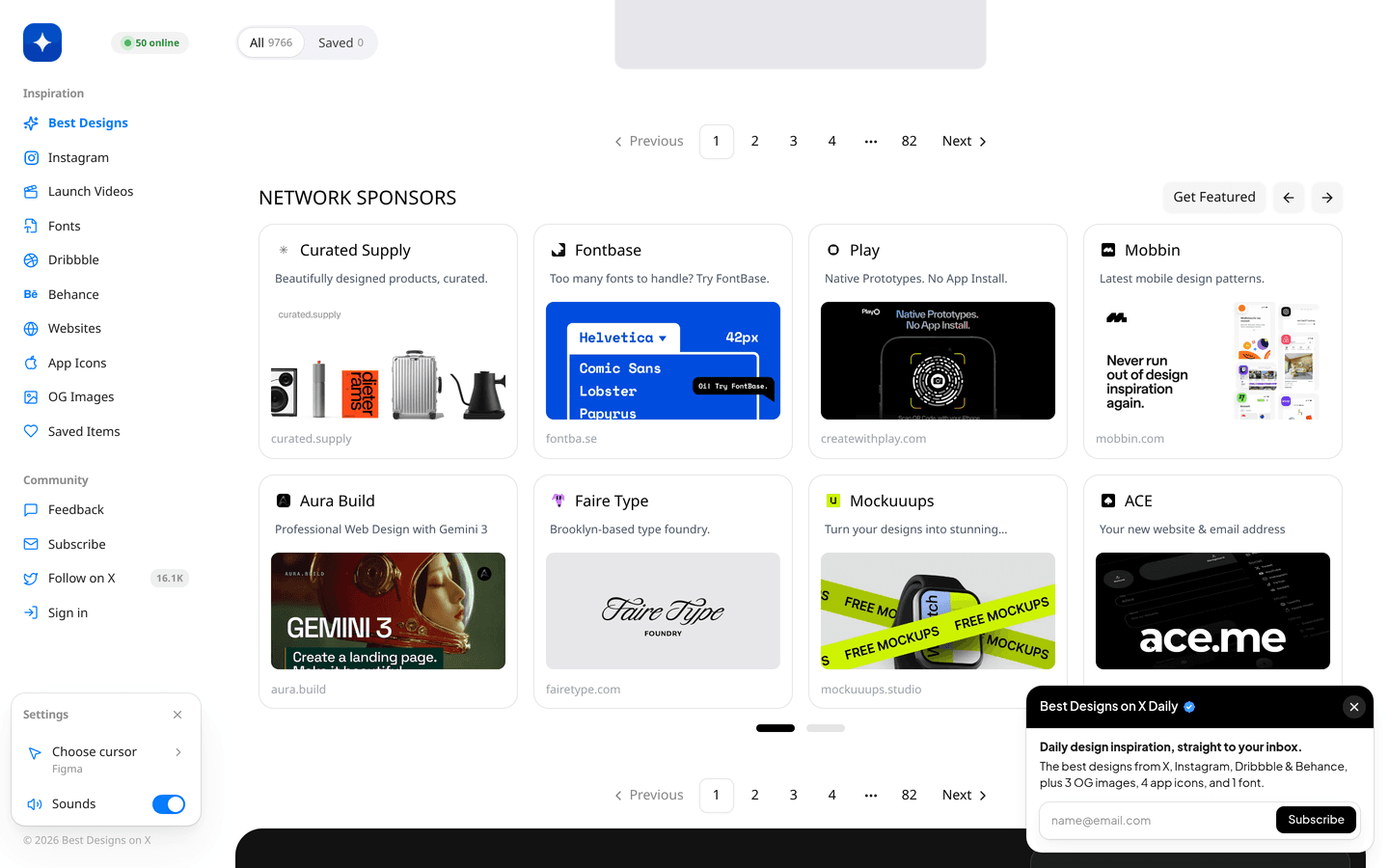Open the Curated Supply product thumbnail
Image resolution: width=1389 pixels, height=868 pixels.
coord(388,361)
